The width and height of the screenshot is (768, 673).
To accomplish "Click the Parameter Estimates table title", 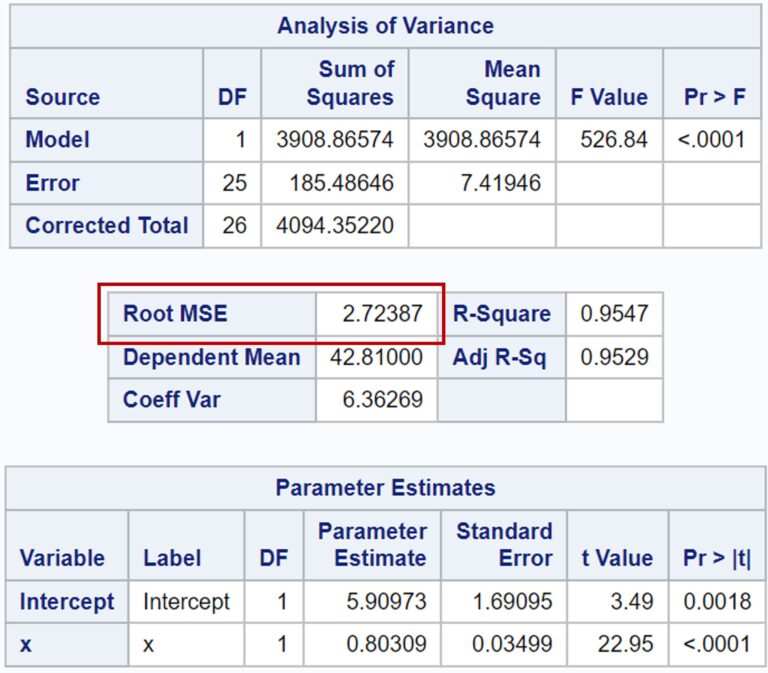I will pyautogui.click(x=385, y=488).
